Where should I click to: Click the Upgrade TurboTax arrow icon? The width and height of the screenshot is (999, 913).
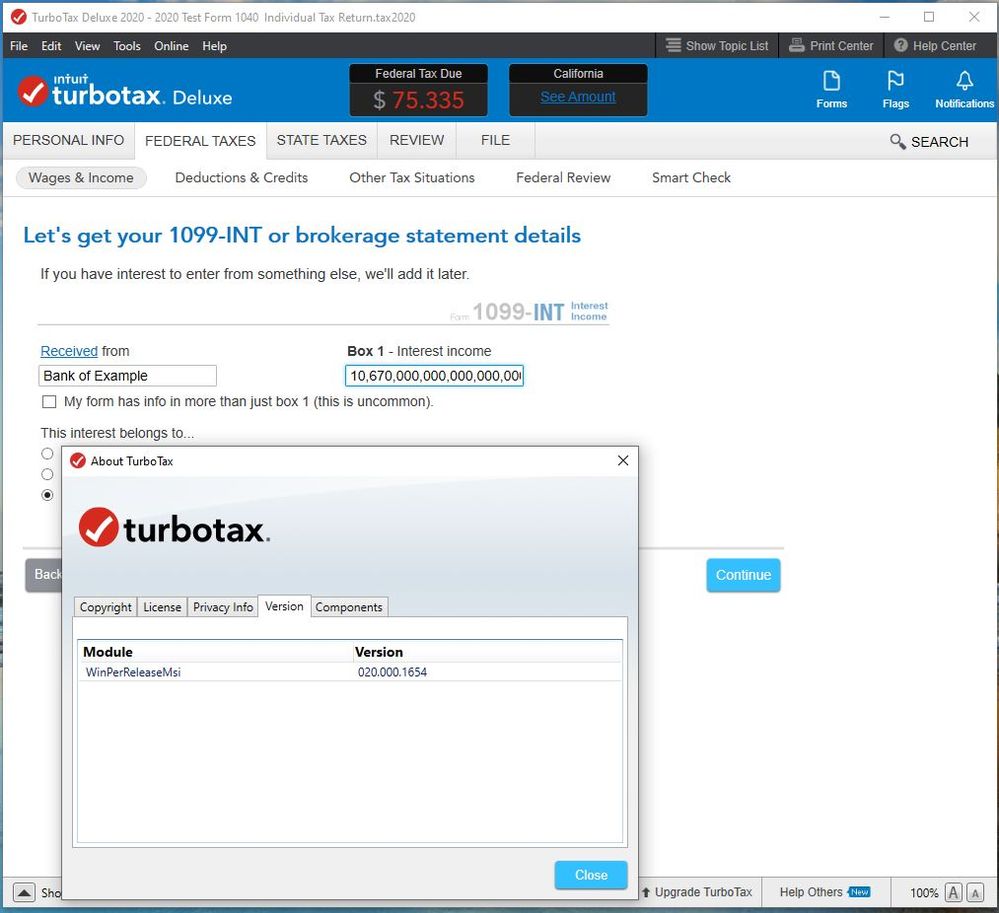(x=645, y=892)
